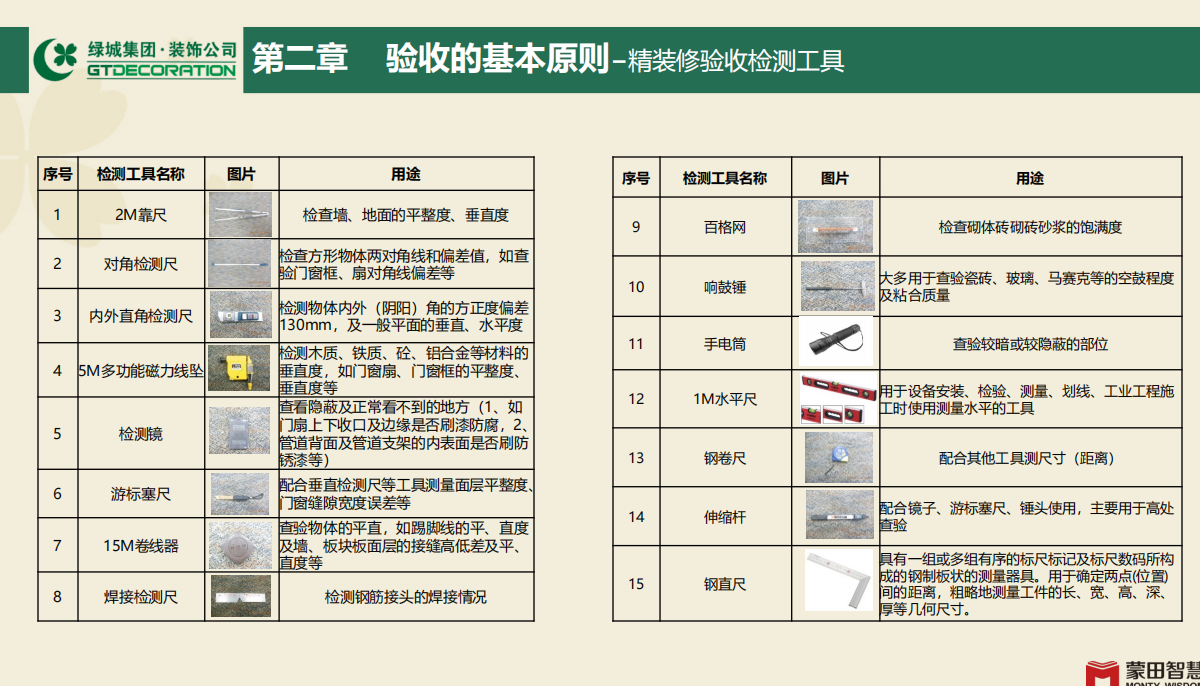Click serial number 12 in right table
The width and height of the screenshot is (1200, 686).
click(x=636, y=399)
